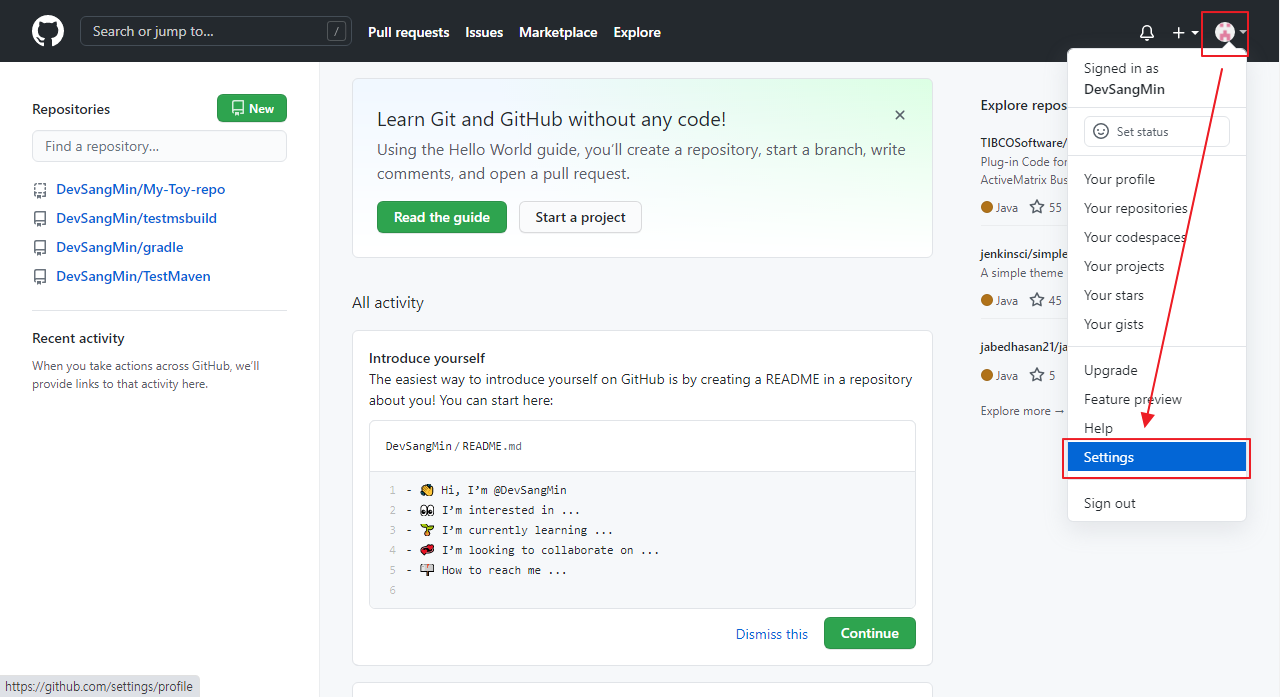Create a new repository with New button
Image resolution: width=1280 pixels, height=697 pixels.
tap(252, 108)
